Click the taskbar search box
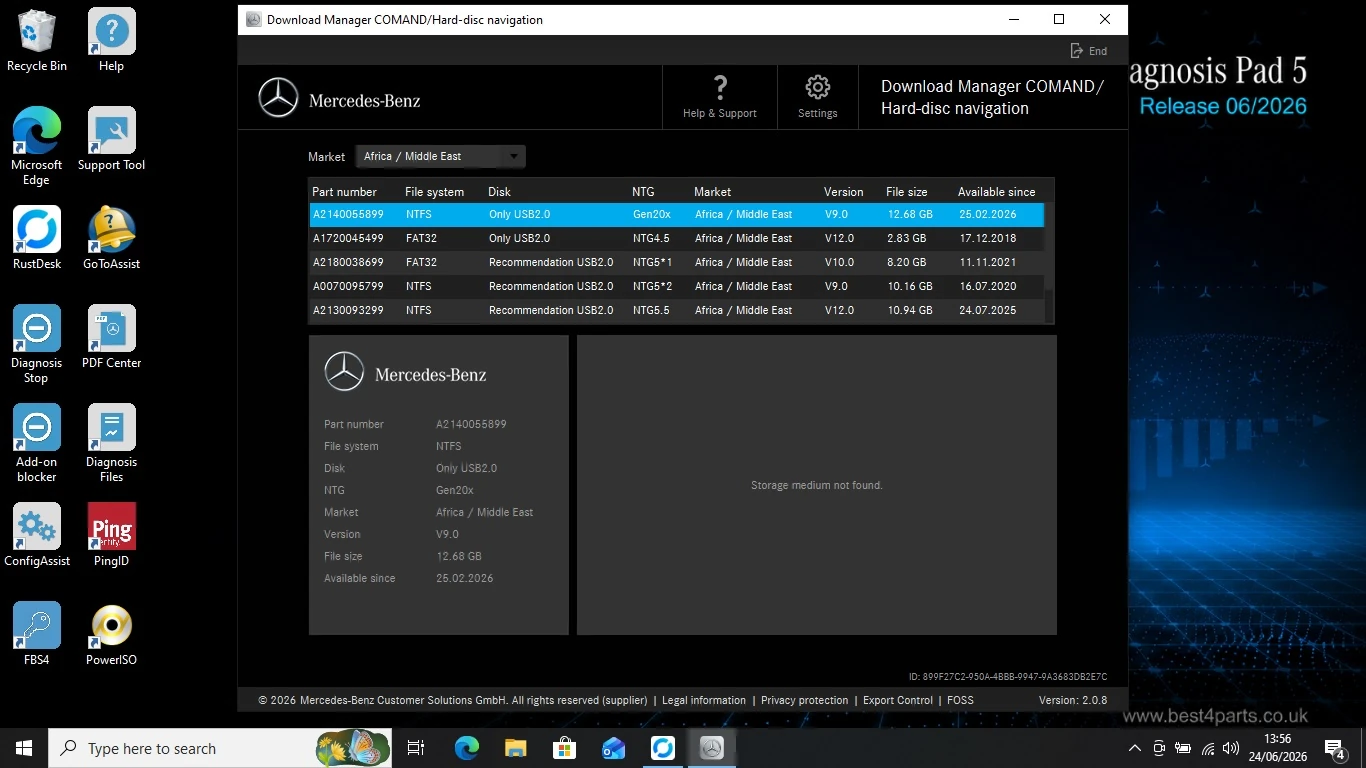 (221, 748)
